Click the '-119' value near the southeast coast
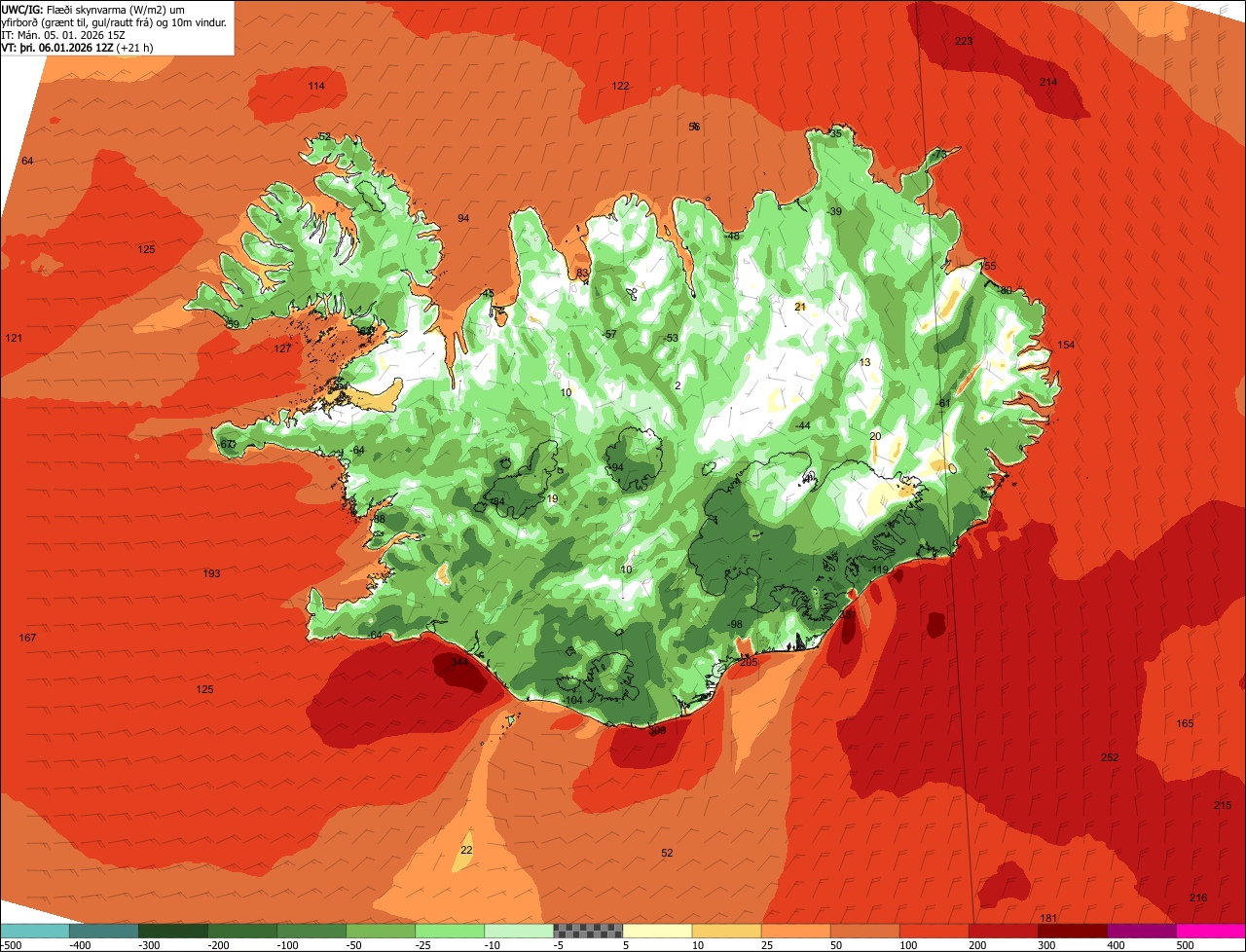The image size is (1246, 952). [x=879, y=569]
